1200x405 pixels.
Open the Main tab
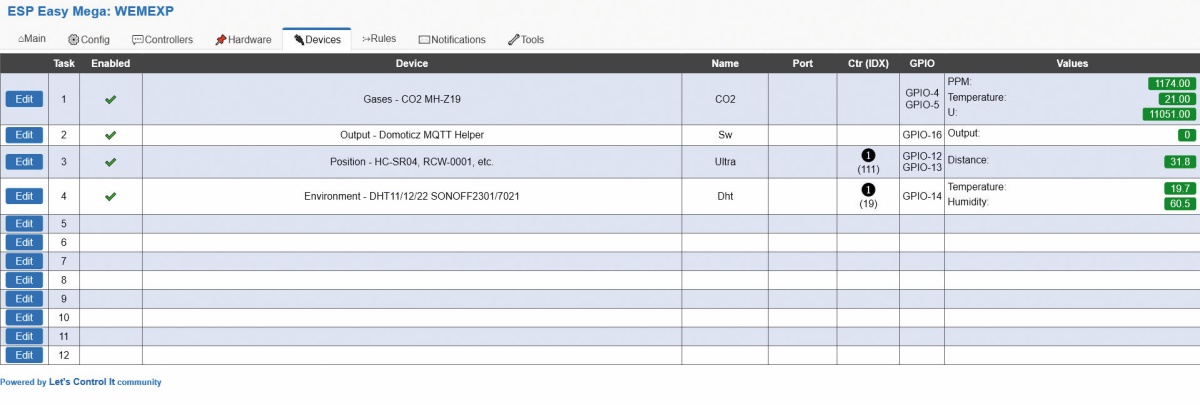32,40
